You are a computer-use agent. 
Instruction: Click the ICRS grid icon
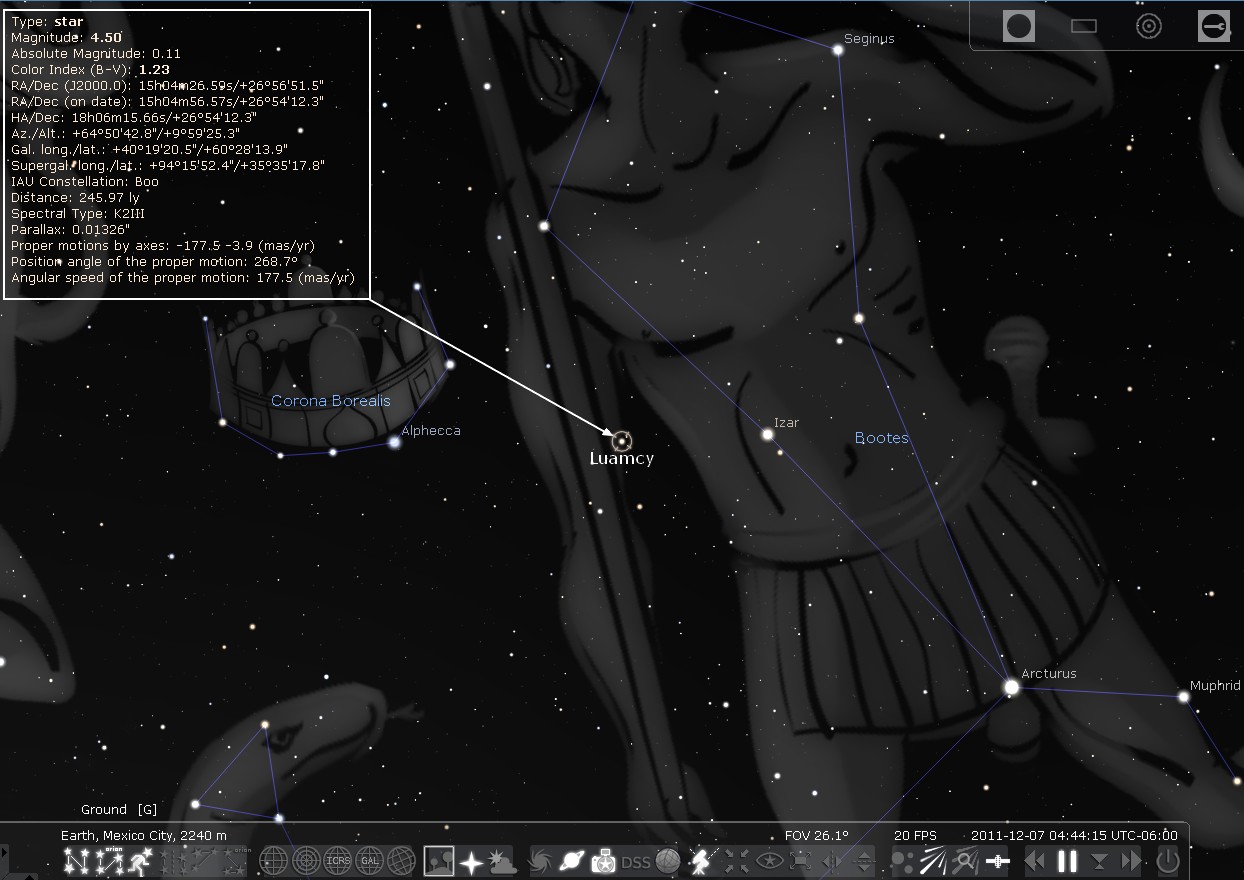click(338, 860)
